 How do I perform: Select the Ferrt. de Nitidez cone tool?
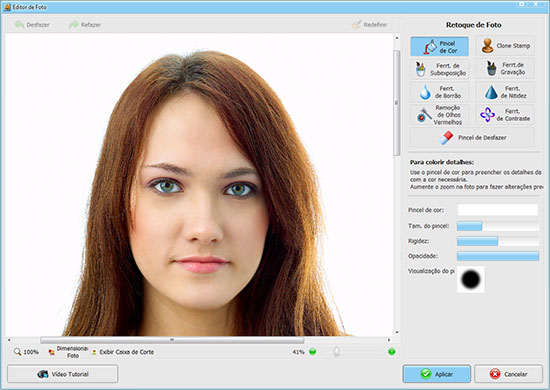(505, 92)
